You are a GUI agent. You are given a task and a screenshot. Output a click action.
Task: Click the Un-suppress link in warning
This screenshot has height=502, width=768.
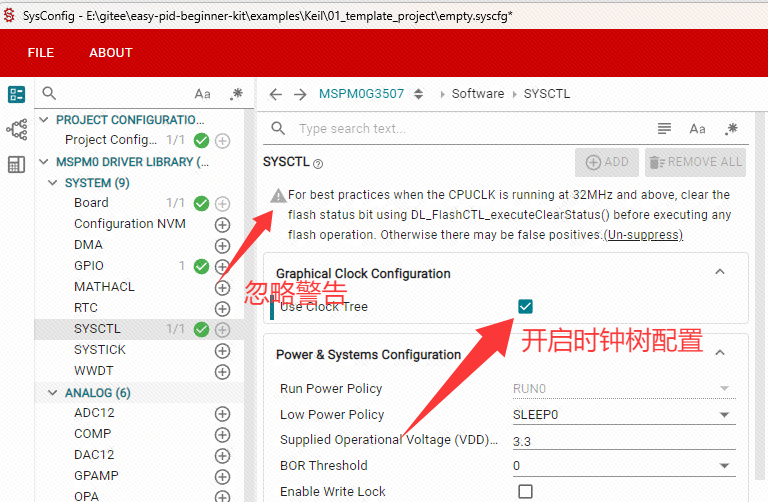point(643,235)
